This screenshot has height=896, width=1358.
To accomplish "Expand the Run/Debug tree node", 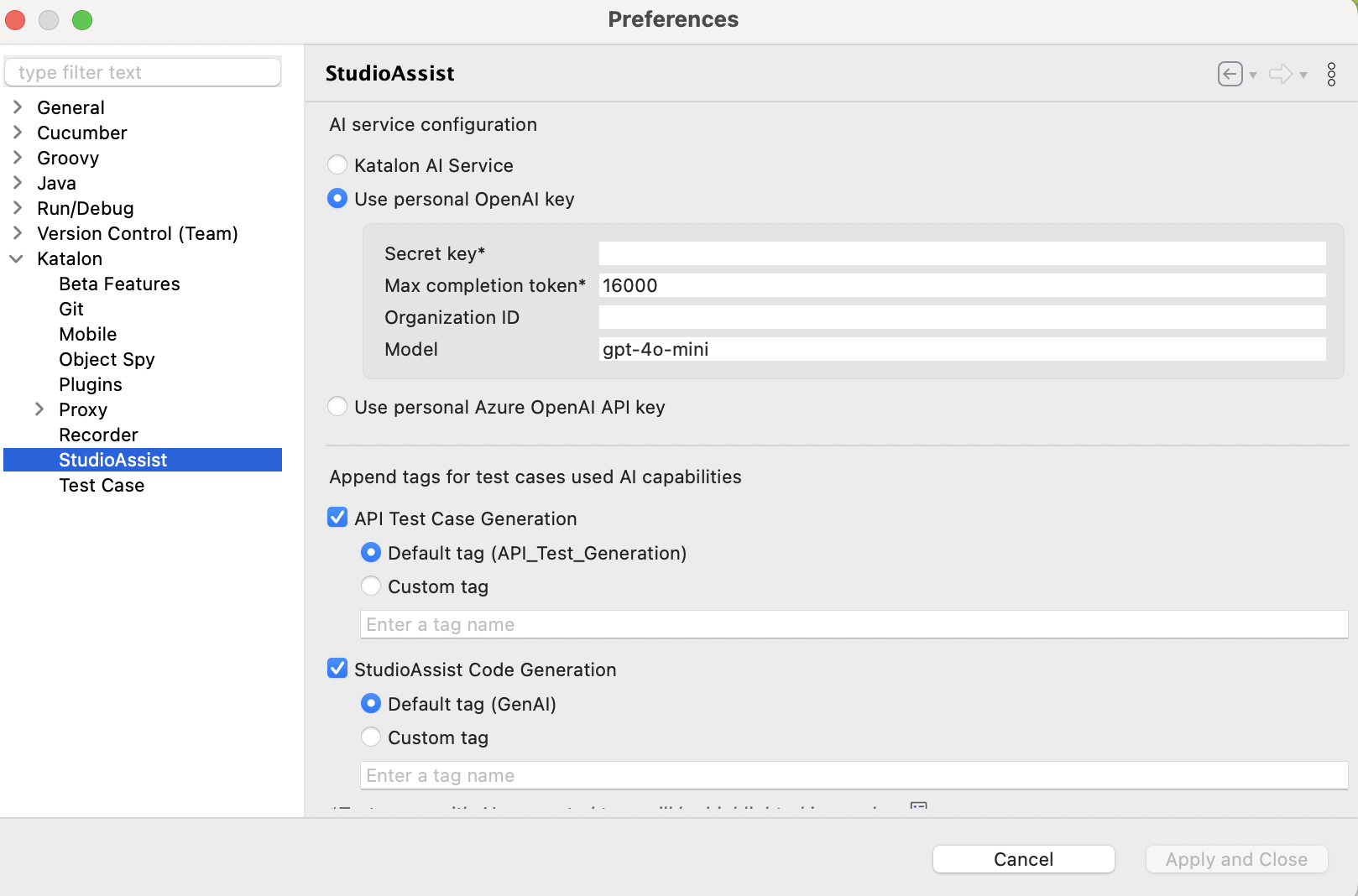I will [18, 207].
